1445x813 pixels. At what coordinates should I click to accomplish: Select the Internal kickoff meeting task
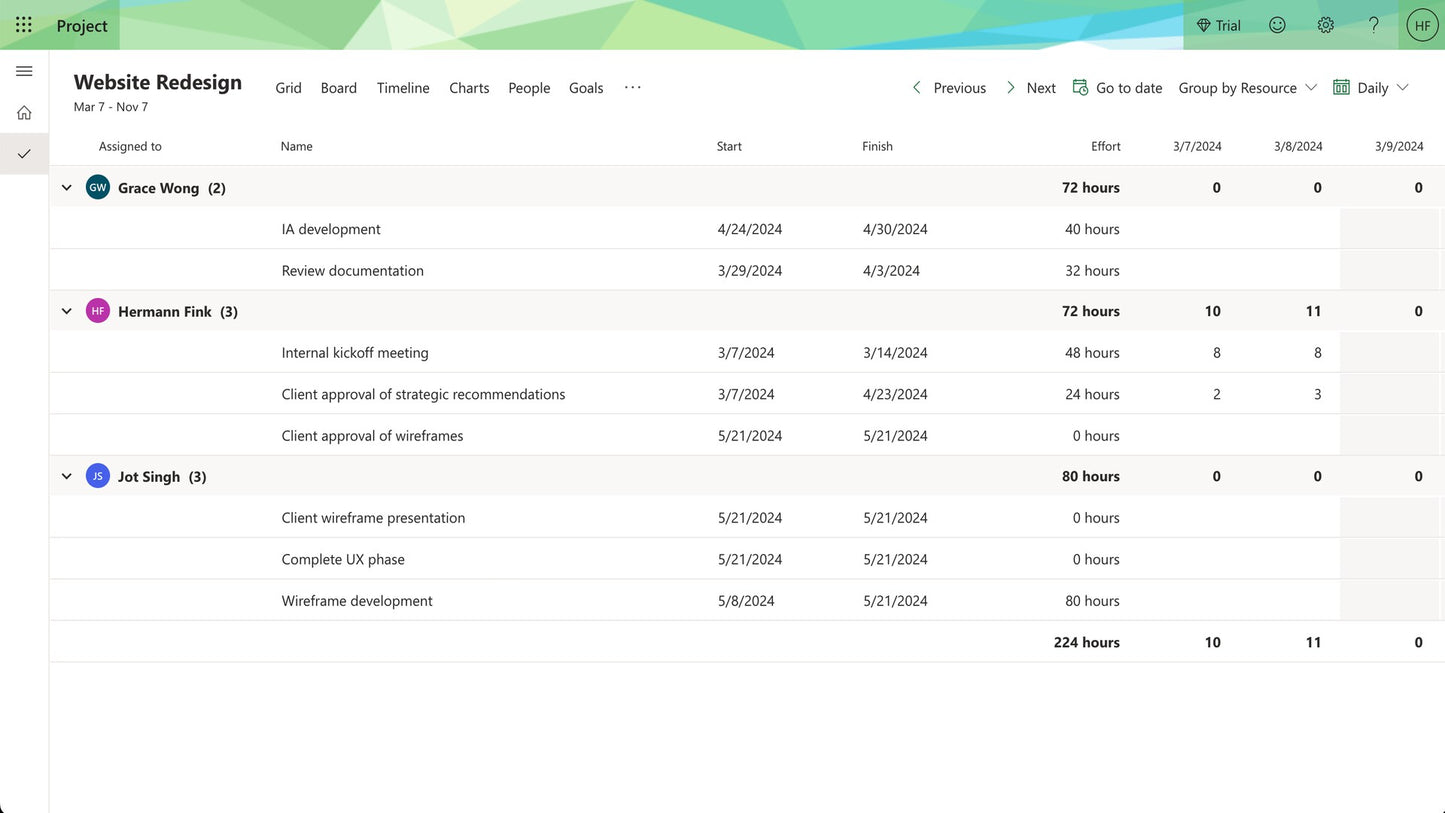pyautogui.click(x=355, y=353)
